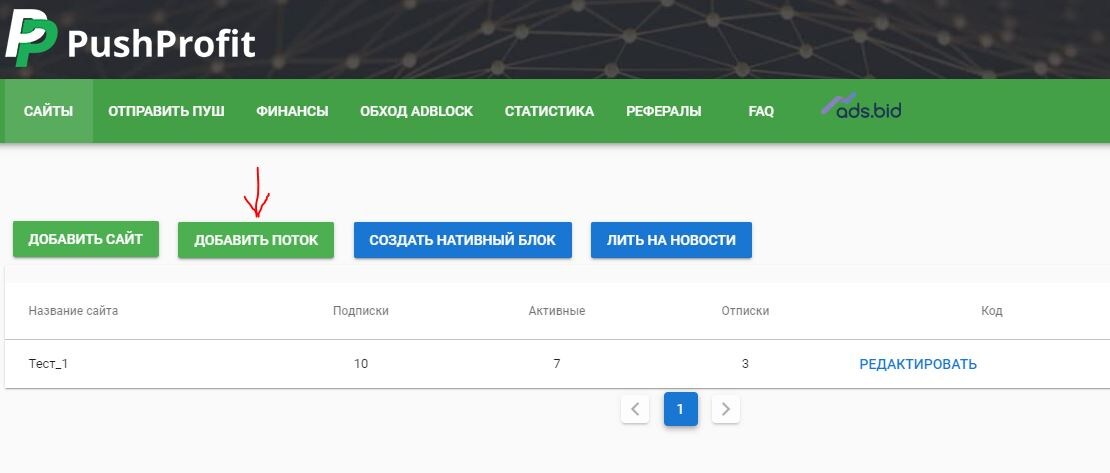
Task: Click Редактировать link for Тест_1
Action: 918,364
